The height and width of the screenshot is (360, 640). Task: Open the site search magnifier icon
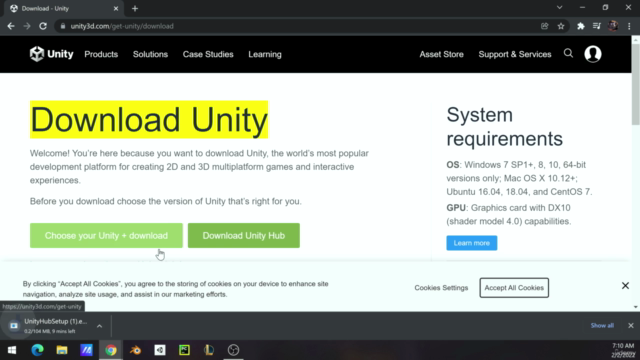pyautogui.click(x=568, y=53)
